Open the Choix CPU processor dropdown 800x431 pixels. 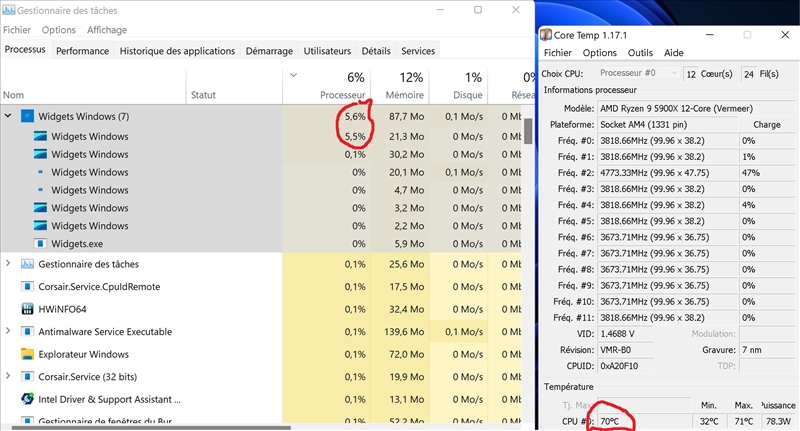coord(637,73)
